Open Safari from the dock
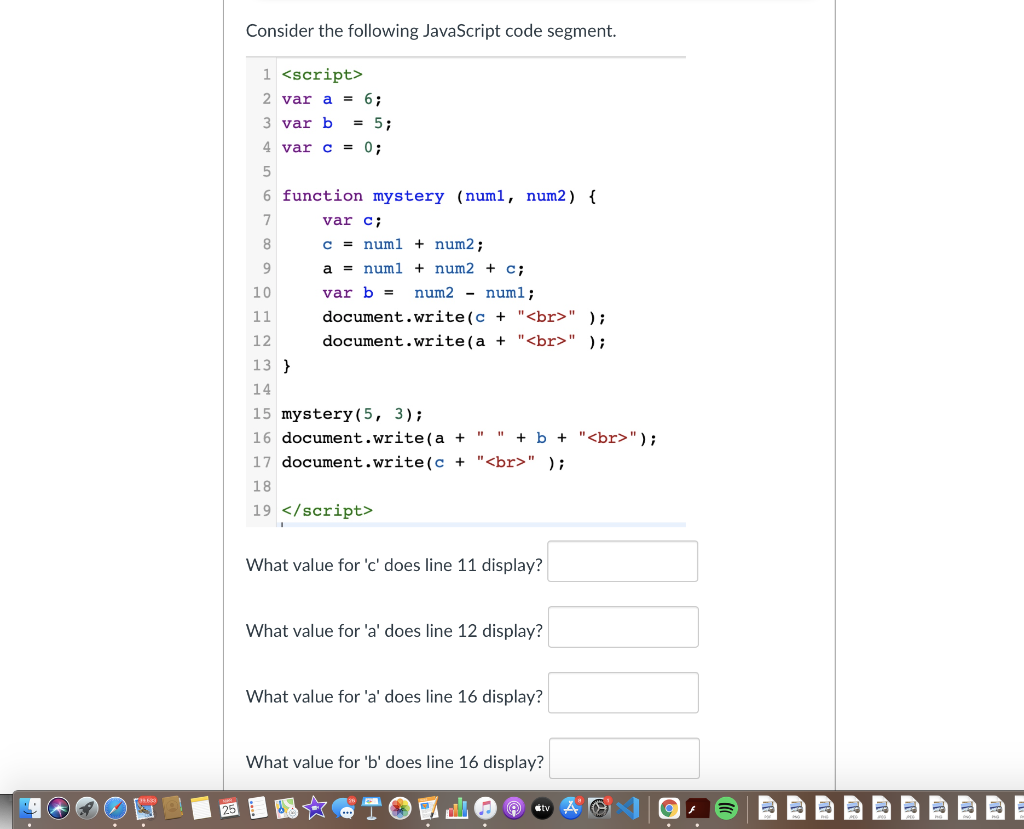Image resolution: width=1024 pixels, height=829 pixels. [114, 808]
